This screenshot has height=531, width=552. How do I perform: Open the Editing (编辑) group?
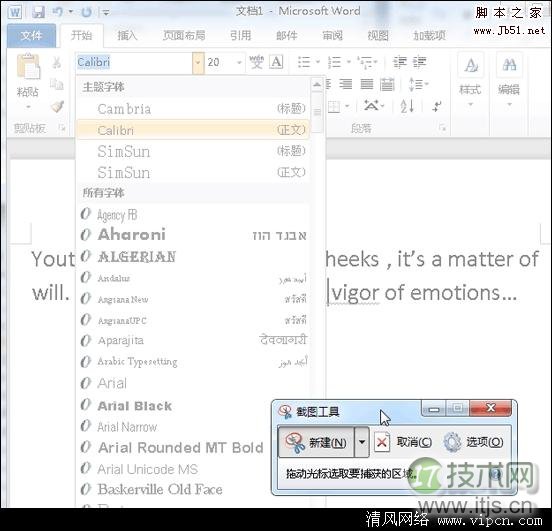pos(509,80)
